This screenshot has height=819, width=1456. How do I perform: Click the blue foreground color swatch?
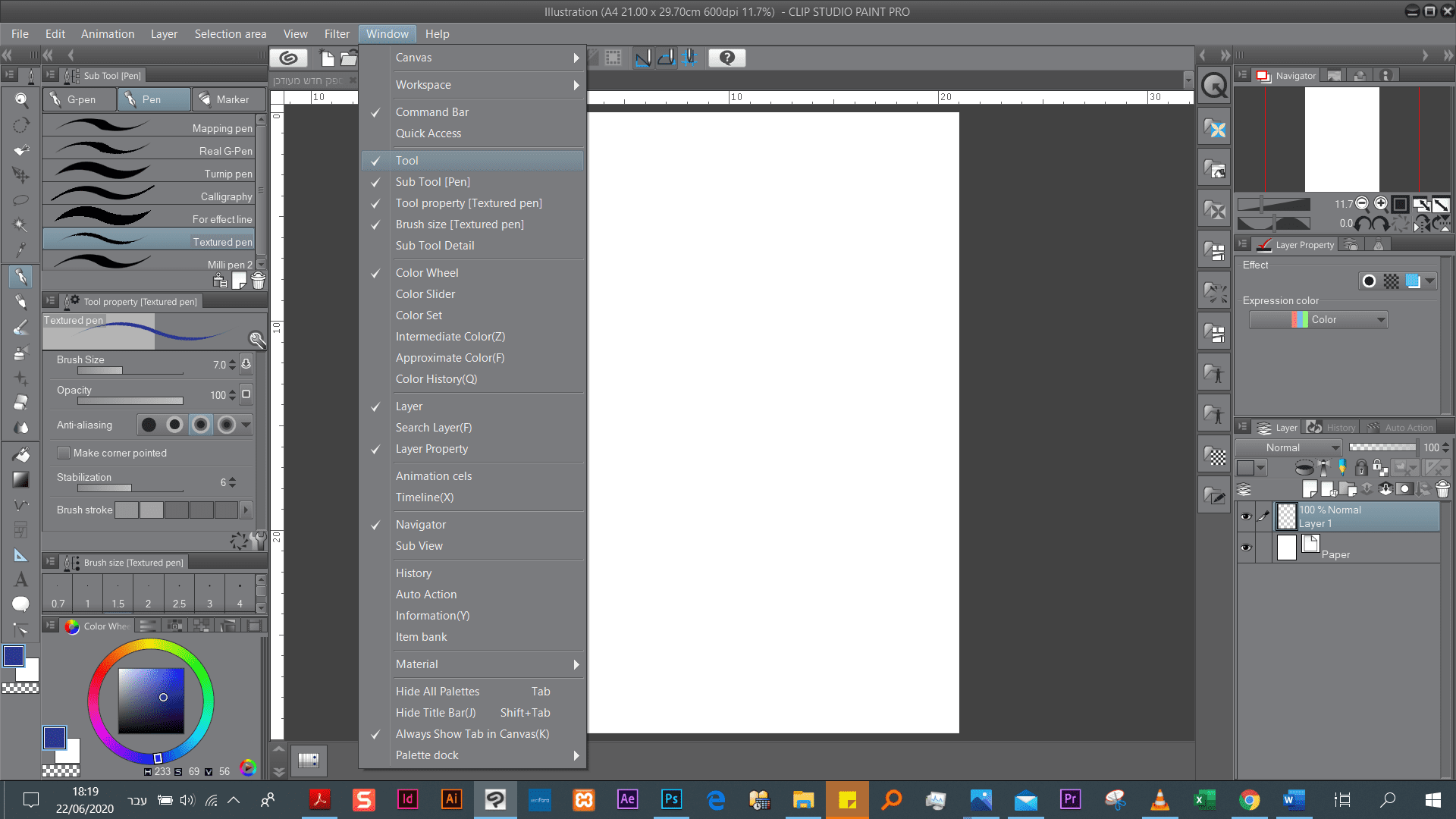(x=14, y=656)
